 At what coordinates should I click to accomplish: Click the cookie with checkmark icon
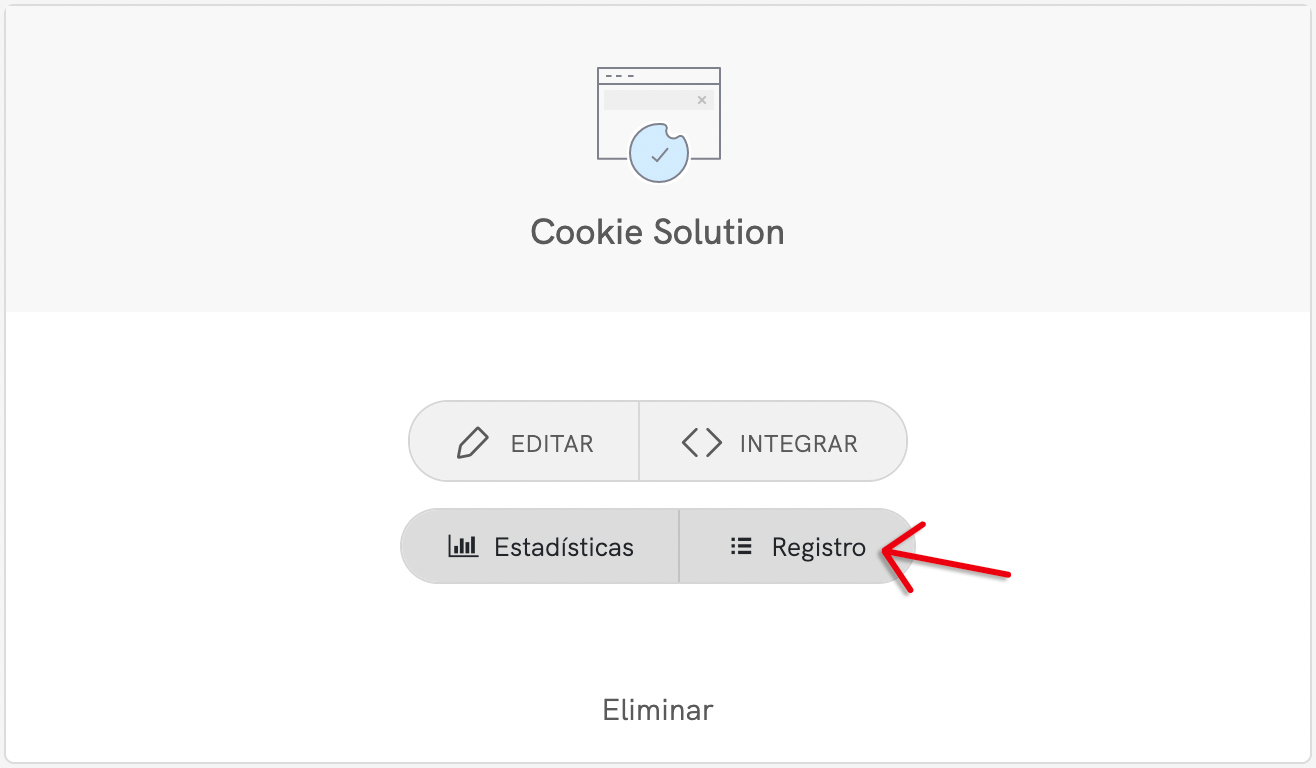pos(658,153)
